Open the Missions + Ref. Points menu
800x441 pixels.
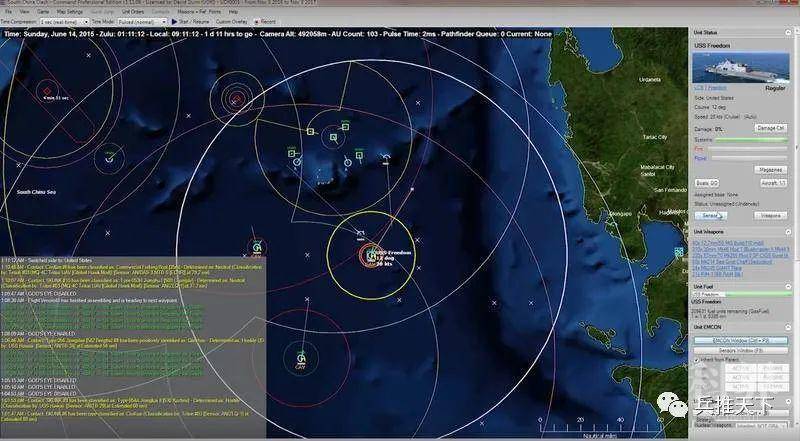pos(199,11)
